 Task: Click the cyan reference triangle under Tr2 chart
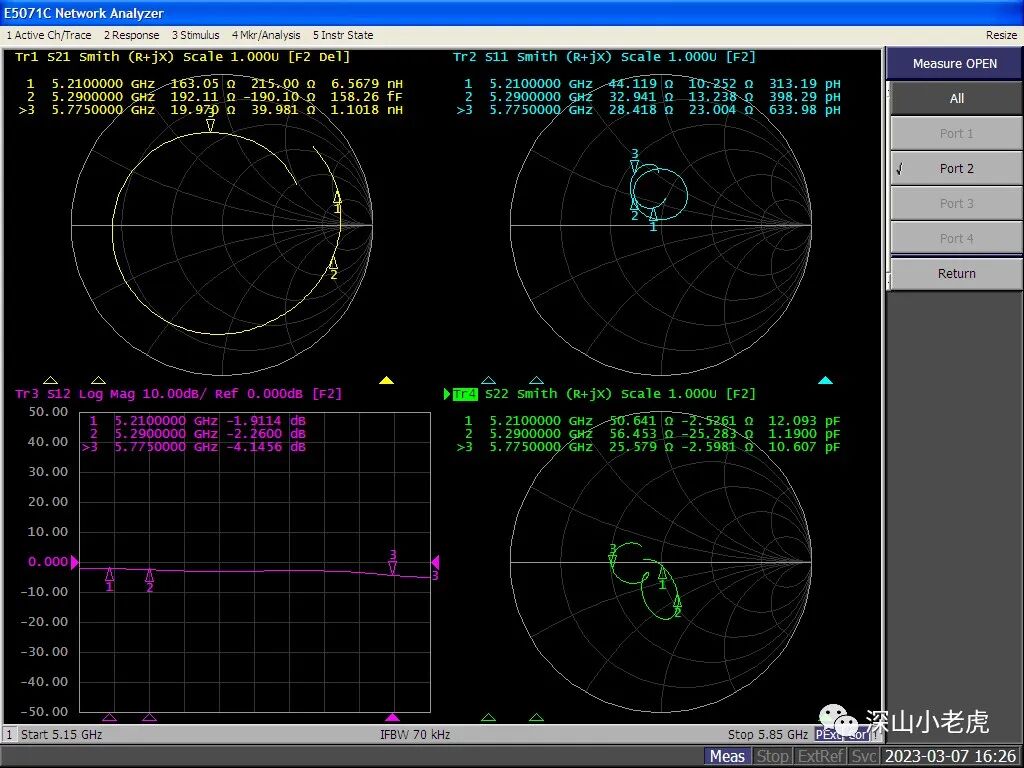pos(824,380)
